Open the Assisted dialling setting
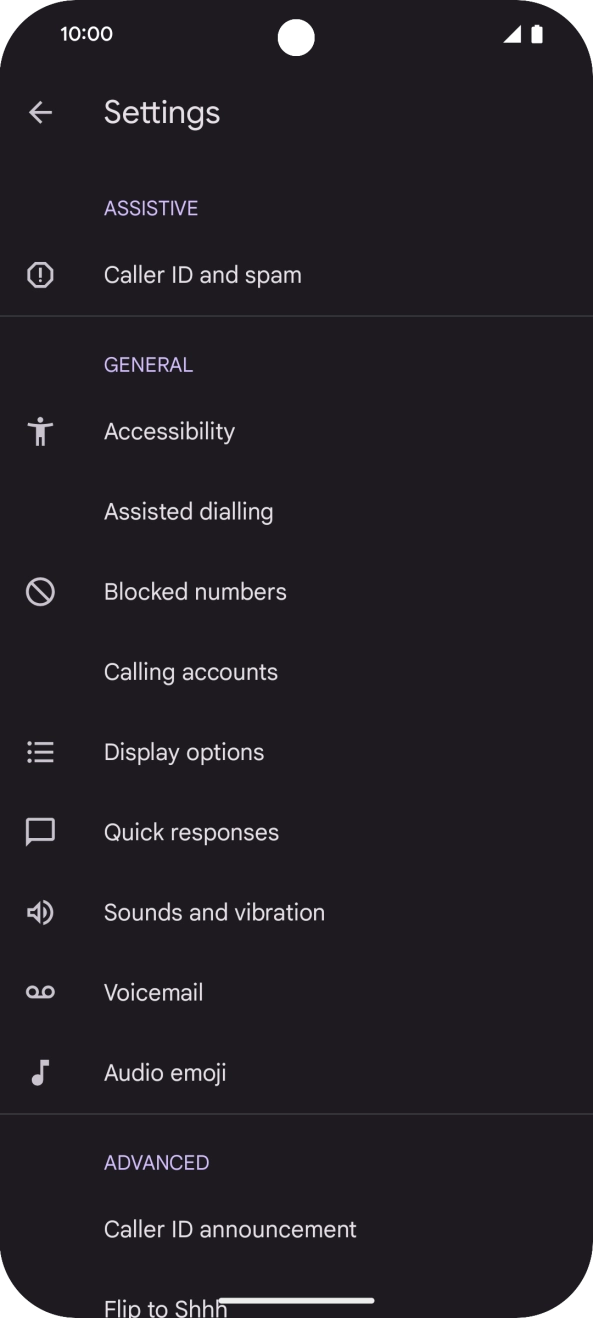The height and width of the screenshot is (1318, 593). [188, 511]
